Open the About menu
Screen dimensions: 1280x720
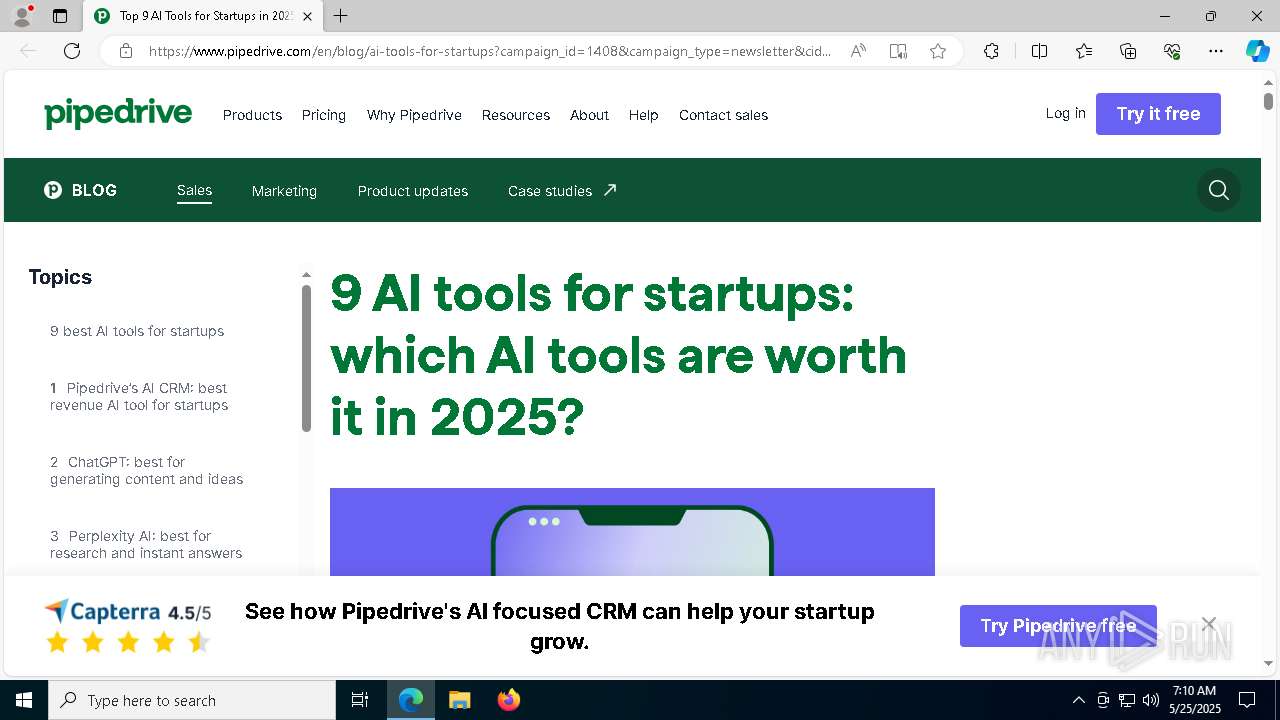click(x=589, y=115)
